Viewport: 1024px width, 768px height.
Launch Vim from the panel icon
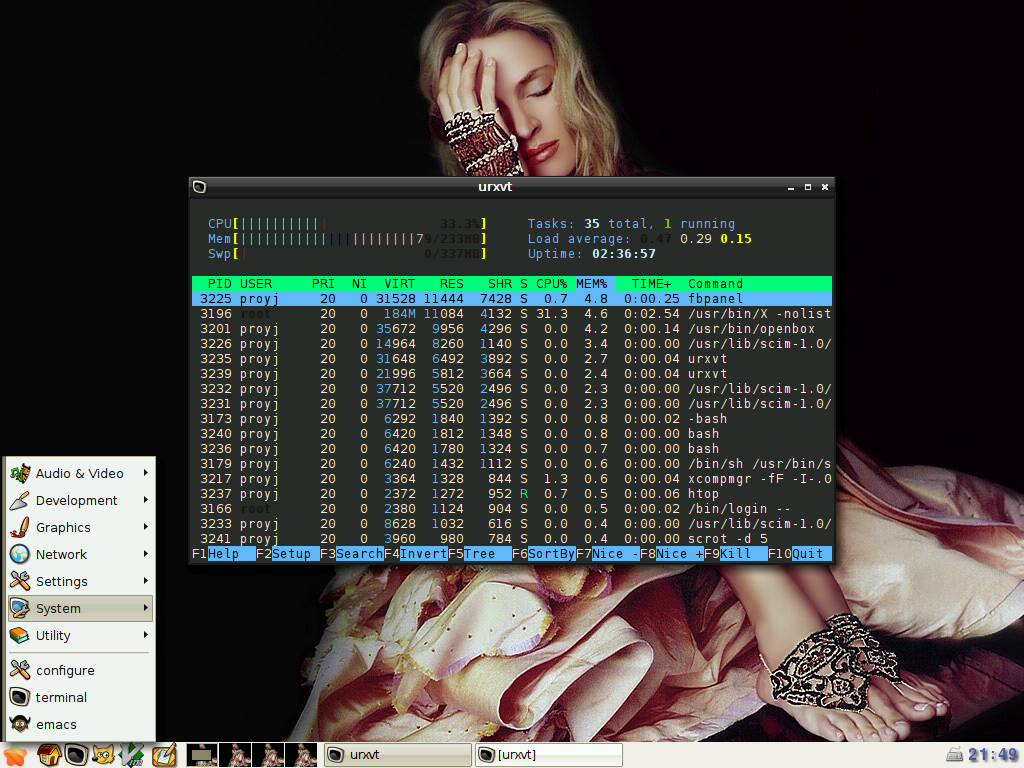coord(133,755)
